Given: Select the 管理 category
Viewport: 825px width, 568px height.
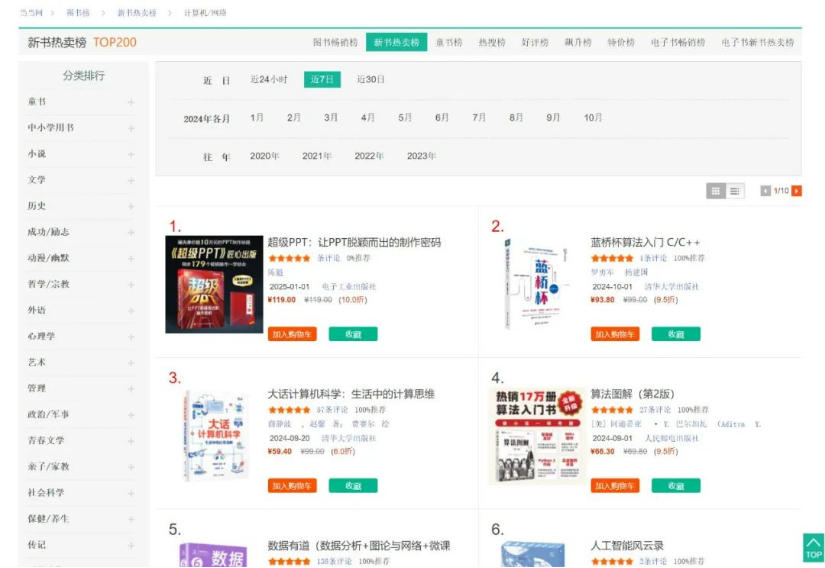Looking at the screenshot, I should 37,388.
